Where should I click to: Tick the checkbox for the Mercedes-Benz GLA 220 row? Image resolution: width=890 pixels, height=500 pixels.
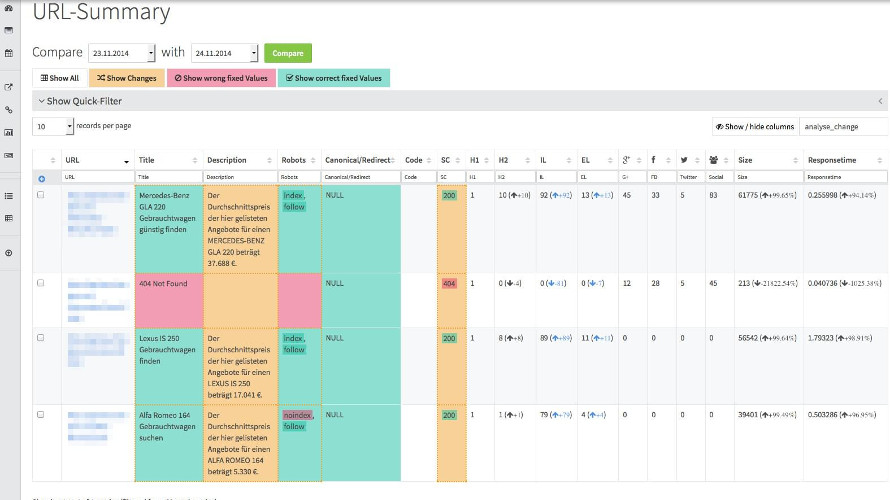point(40,195)
